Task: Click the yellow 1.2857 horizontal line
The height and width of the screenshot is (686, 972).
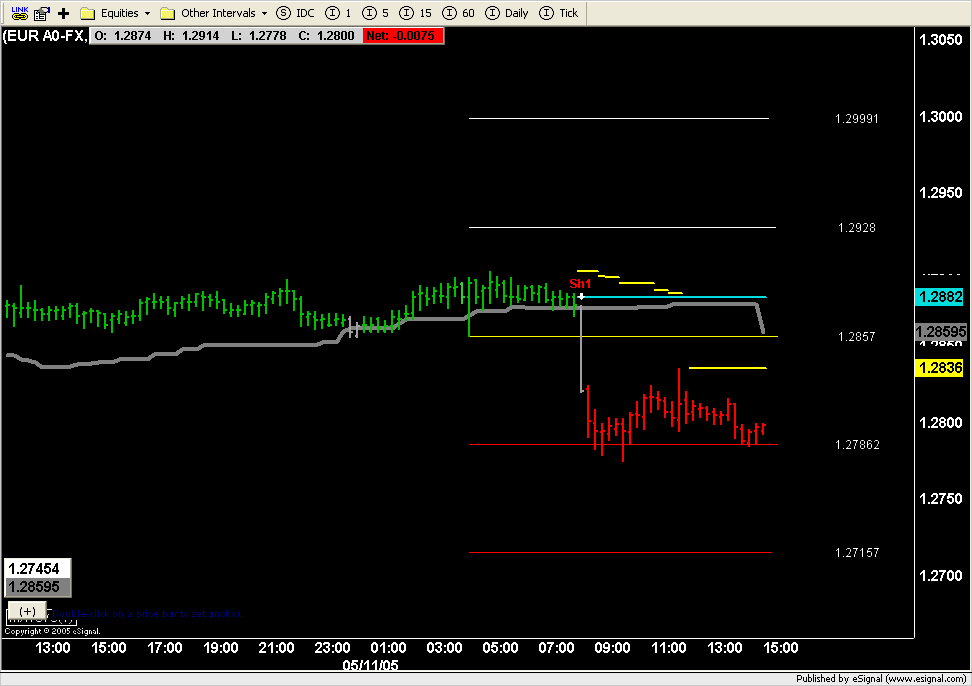Action: [623, 336]
